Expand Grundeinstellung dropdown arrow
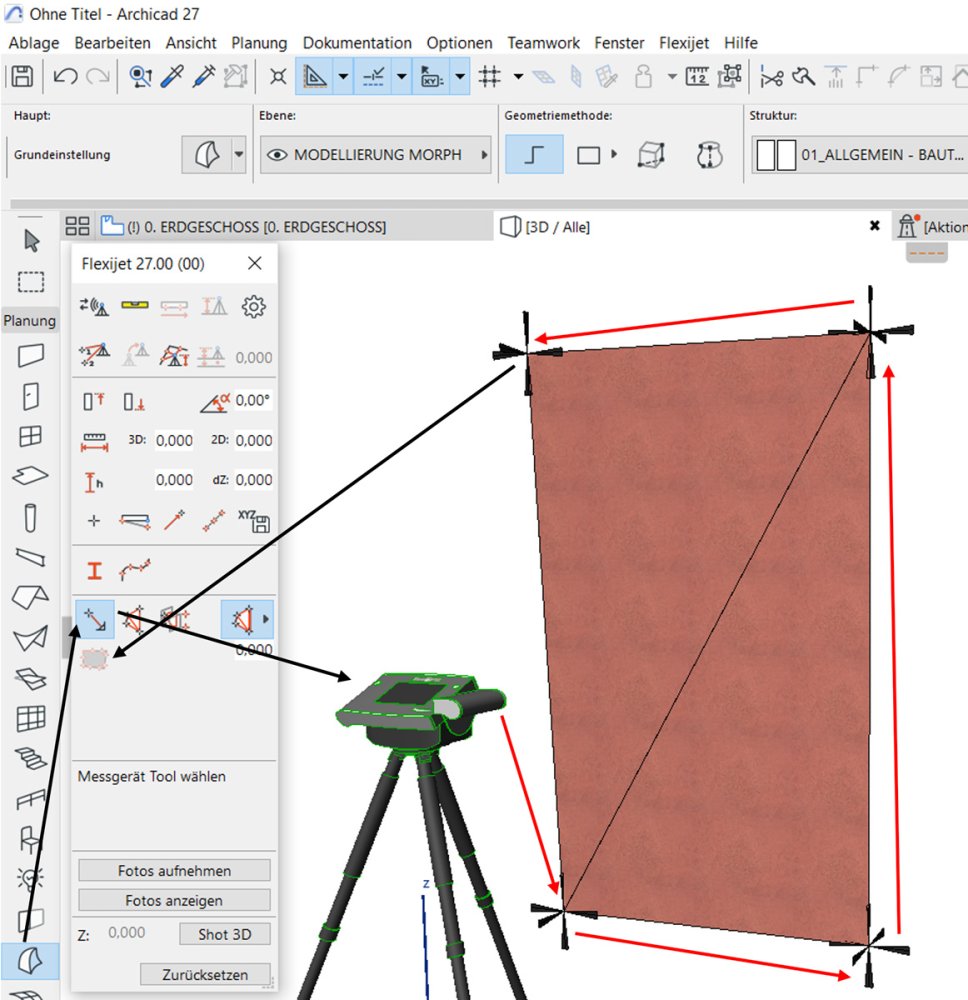968x1000 pixels. [x=238, y=154]
